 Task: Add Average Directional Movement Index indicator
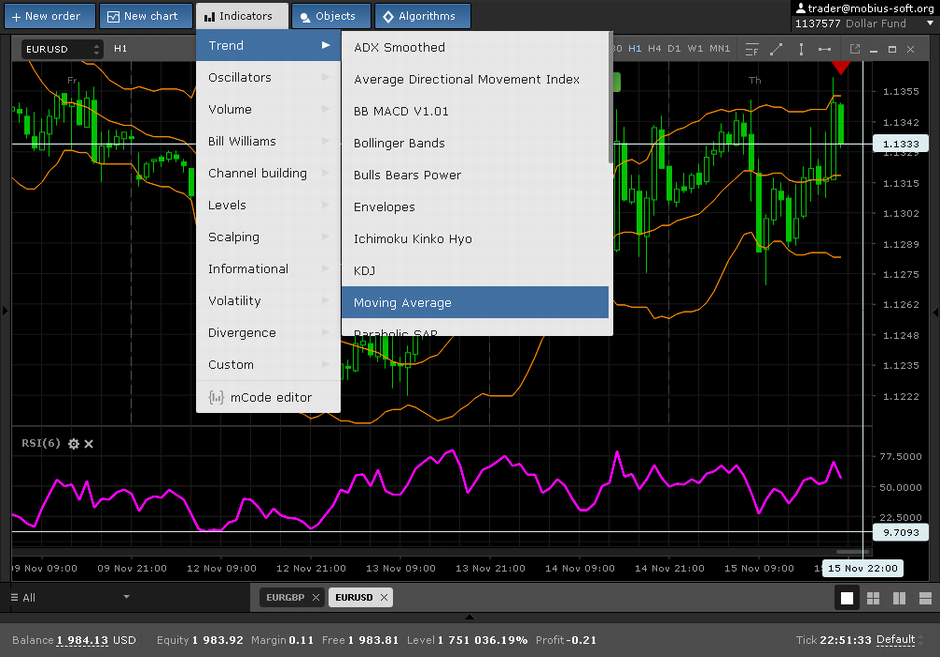tap(475, 79)
